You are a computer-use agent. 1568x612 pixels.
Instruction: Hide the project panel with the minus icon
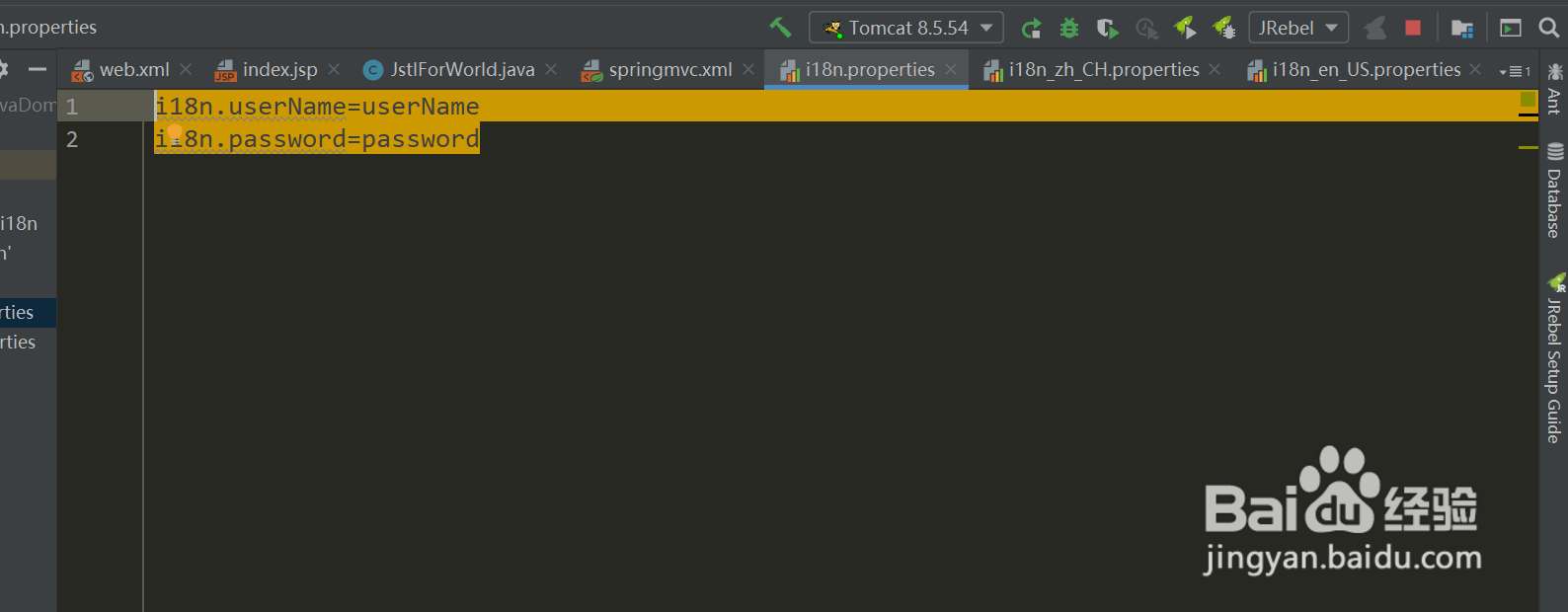pyautogui.click(x=38, y=69)
